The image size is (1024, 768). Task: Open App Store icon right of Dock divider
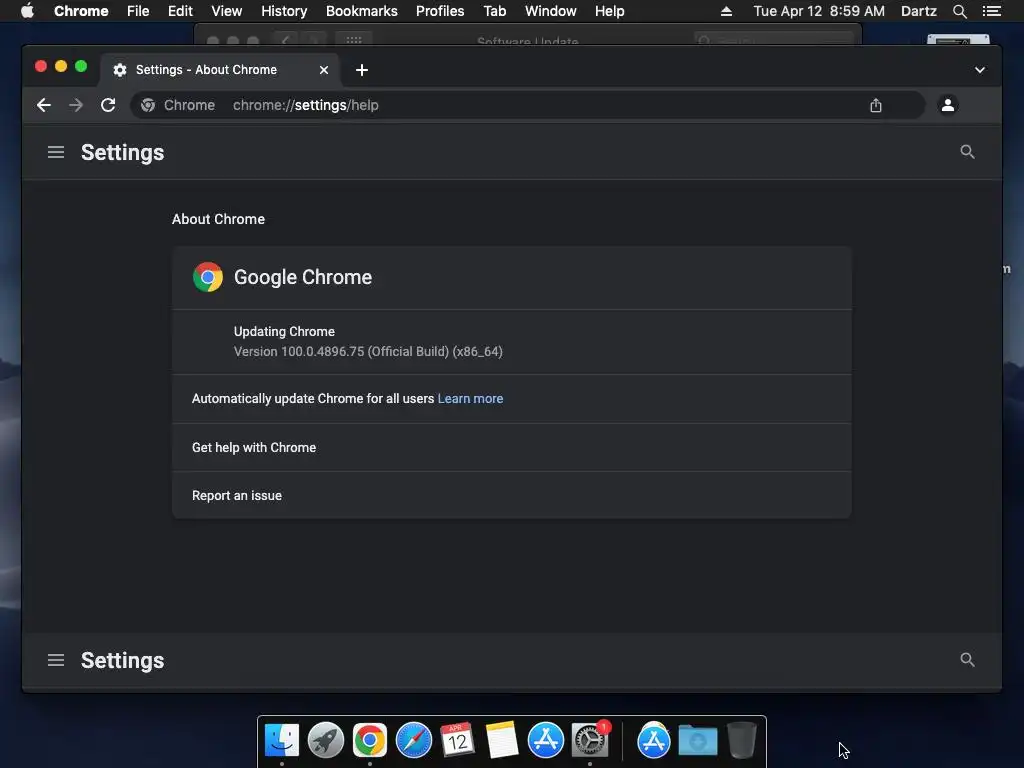point(654,741)
